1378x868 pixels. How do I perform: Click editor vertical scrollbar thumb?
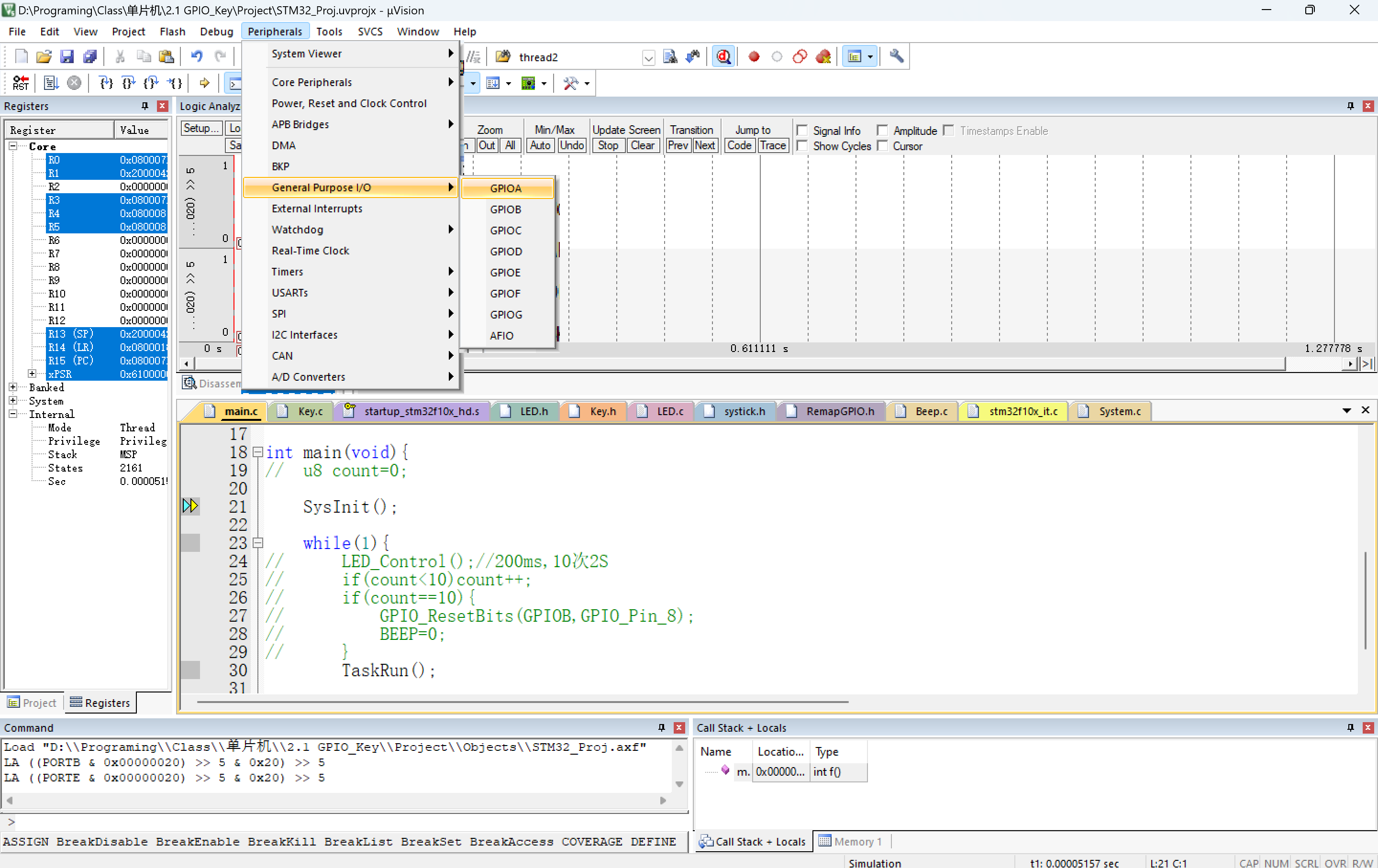click(1366, 600)
